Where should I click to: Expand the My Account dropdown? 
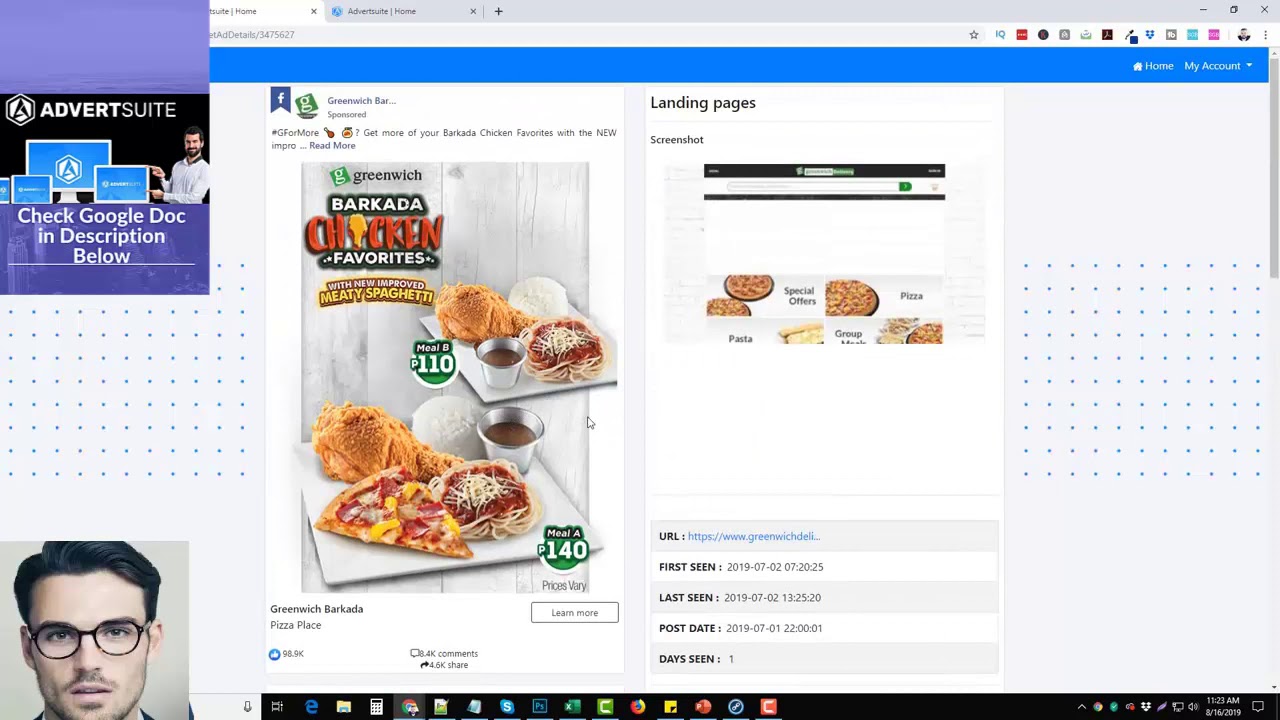pos(1218,66)
